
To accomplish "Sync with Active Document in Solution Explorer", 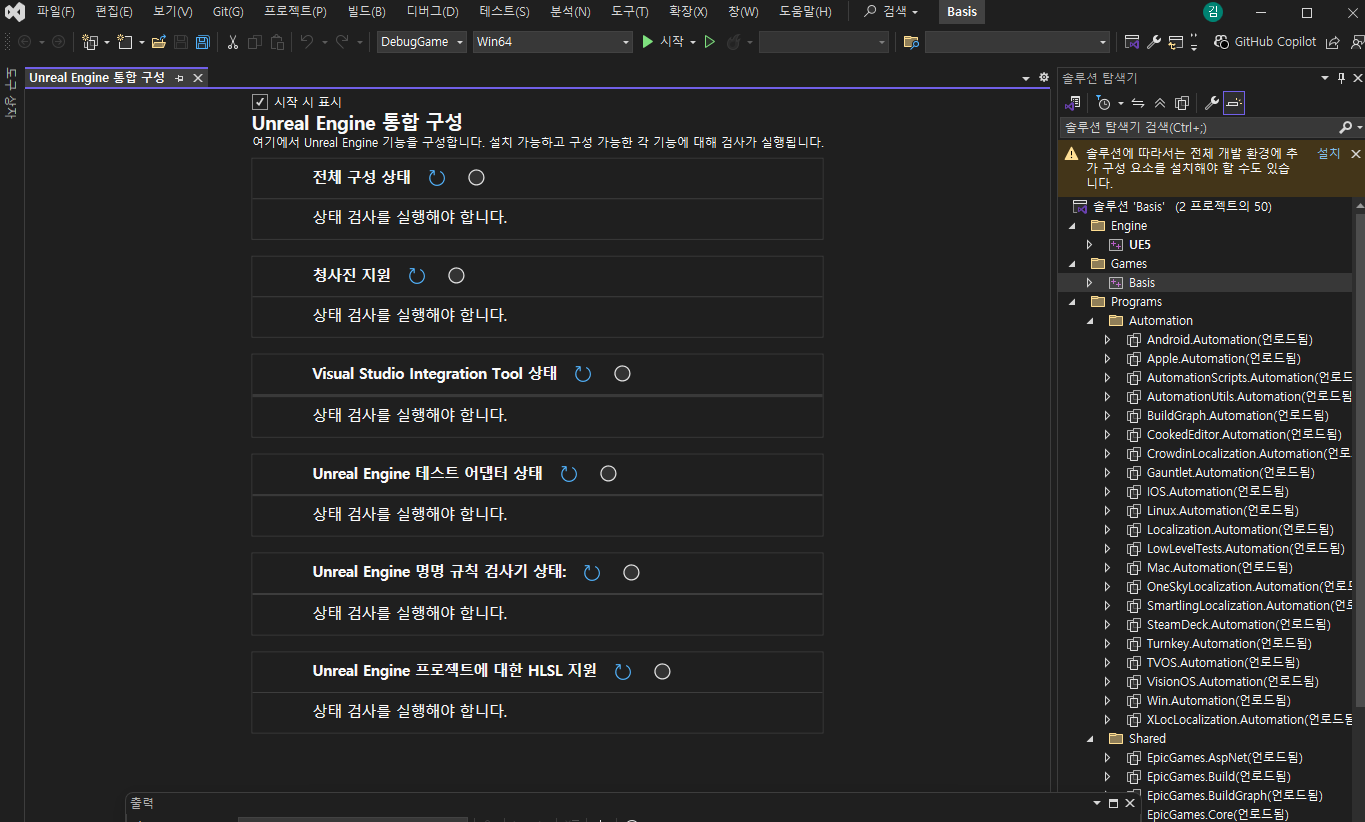I will tap(1138, 103).
